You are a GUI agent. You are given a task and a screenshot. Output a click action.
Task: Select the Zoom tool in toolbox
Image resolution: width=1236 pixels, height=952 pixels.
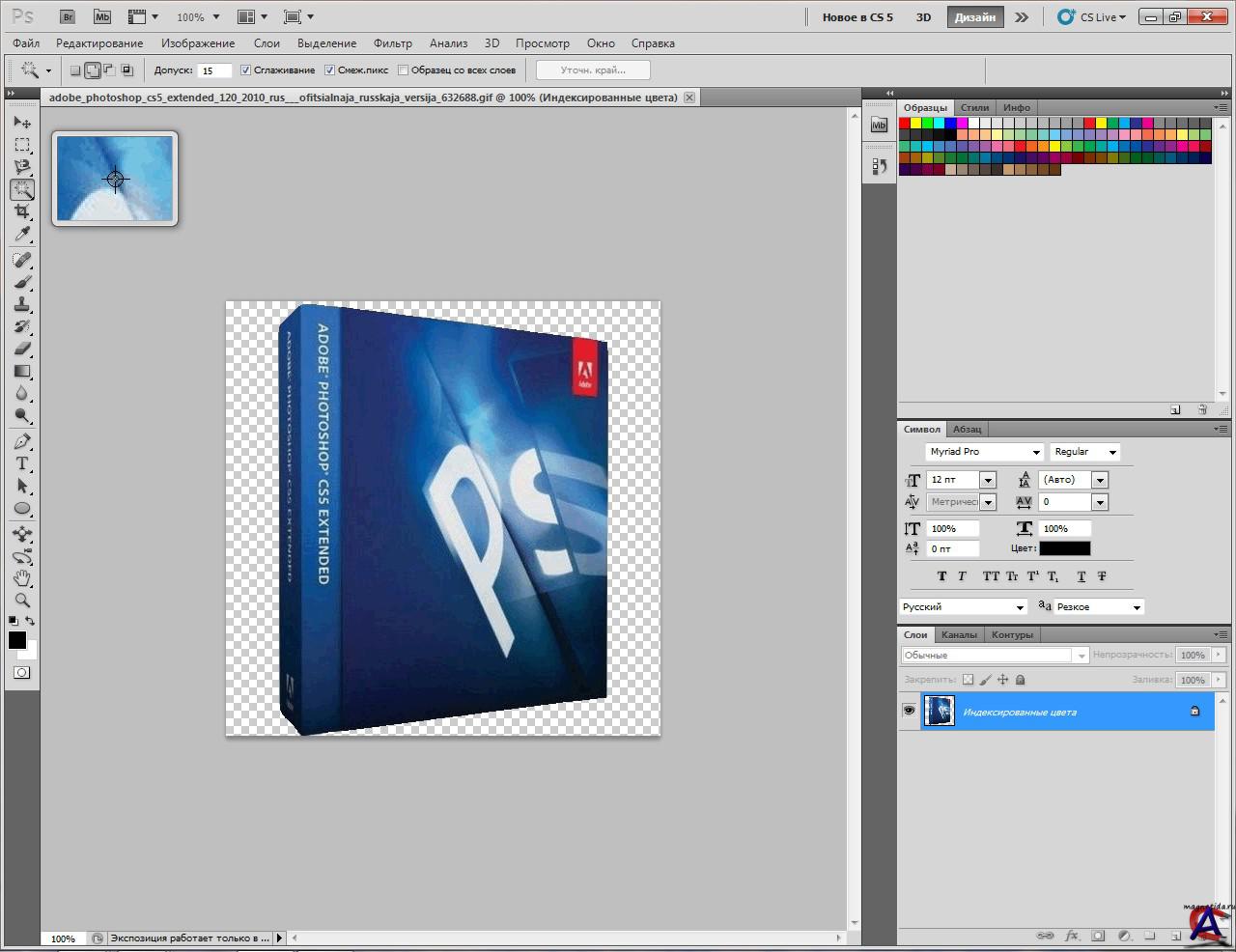tap(22, 600)
